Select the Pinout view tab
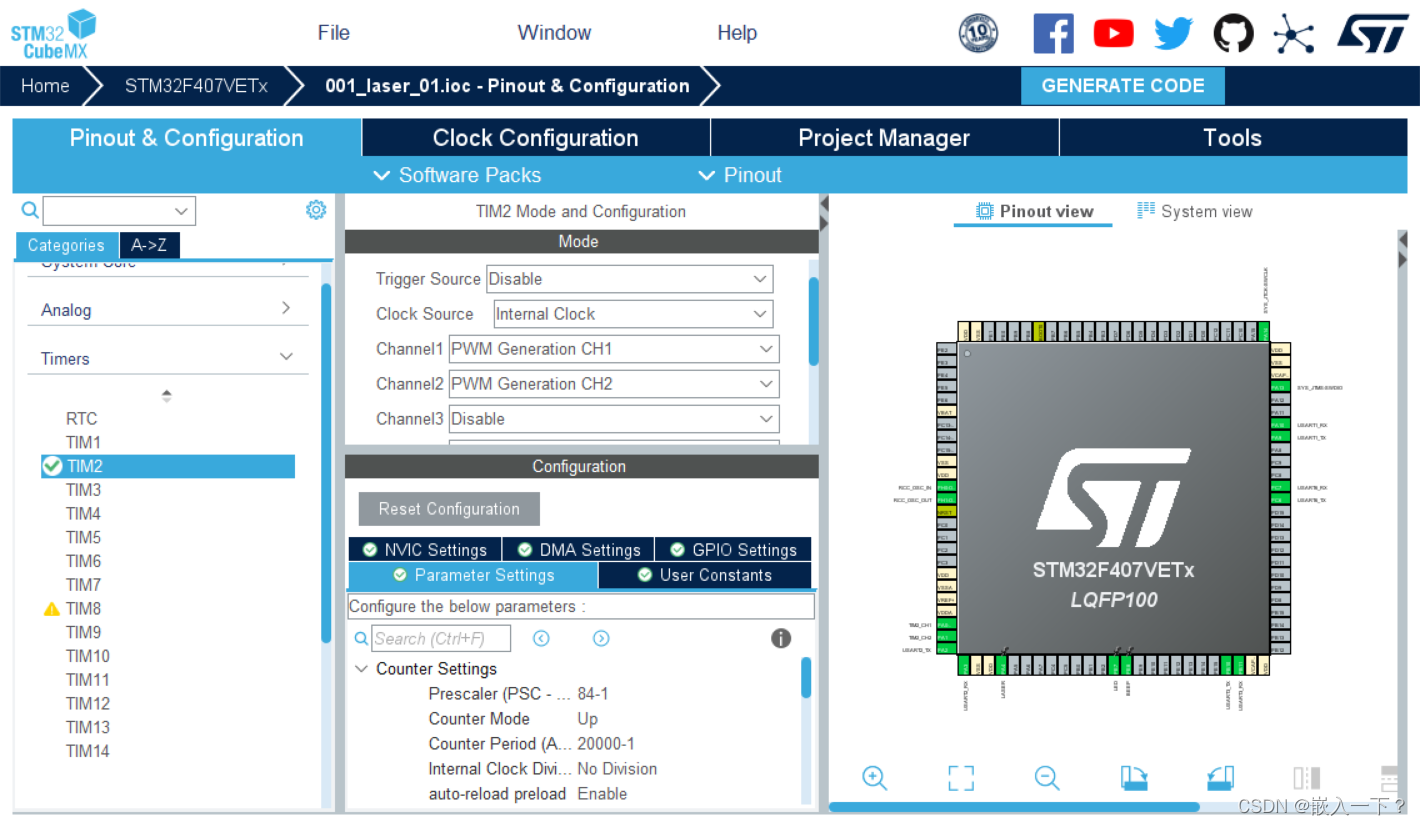The height and width of the screenshot is (826, 1420). (x=1034, y=211)
